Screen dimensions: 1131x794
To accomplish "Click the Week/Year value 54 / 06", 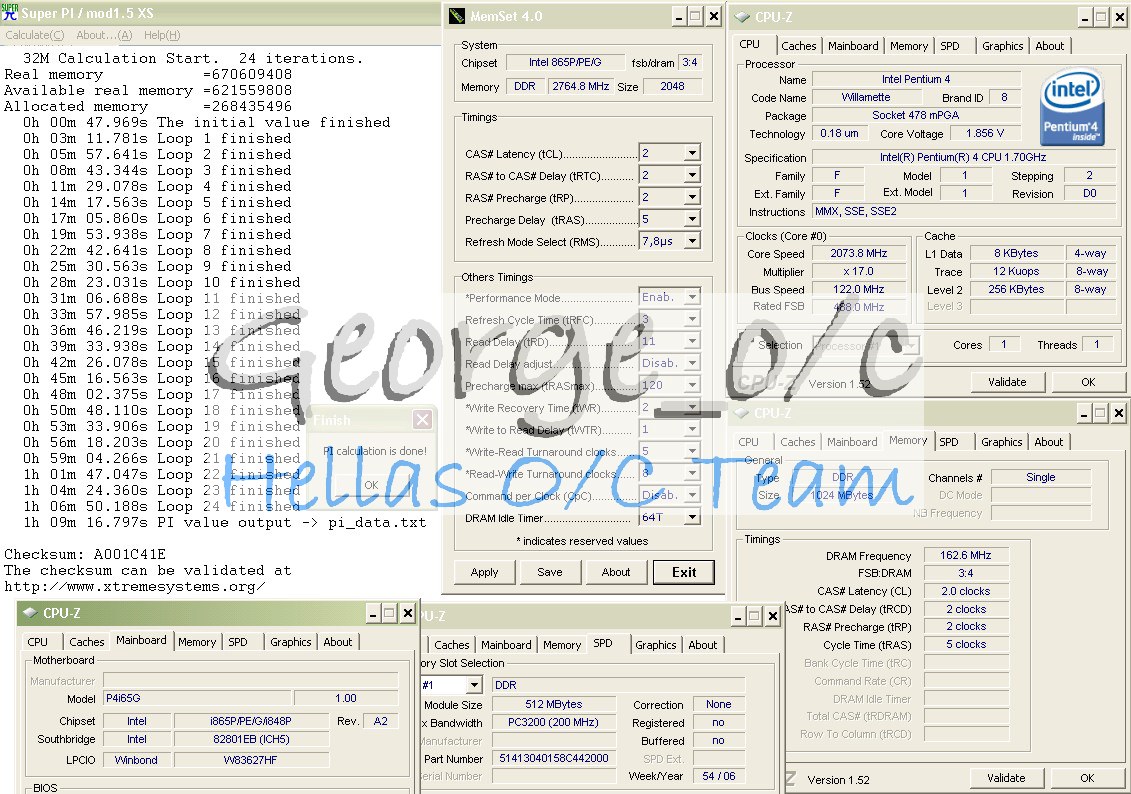I will tap(718, 776).
